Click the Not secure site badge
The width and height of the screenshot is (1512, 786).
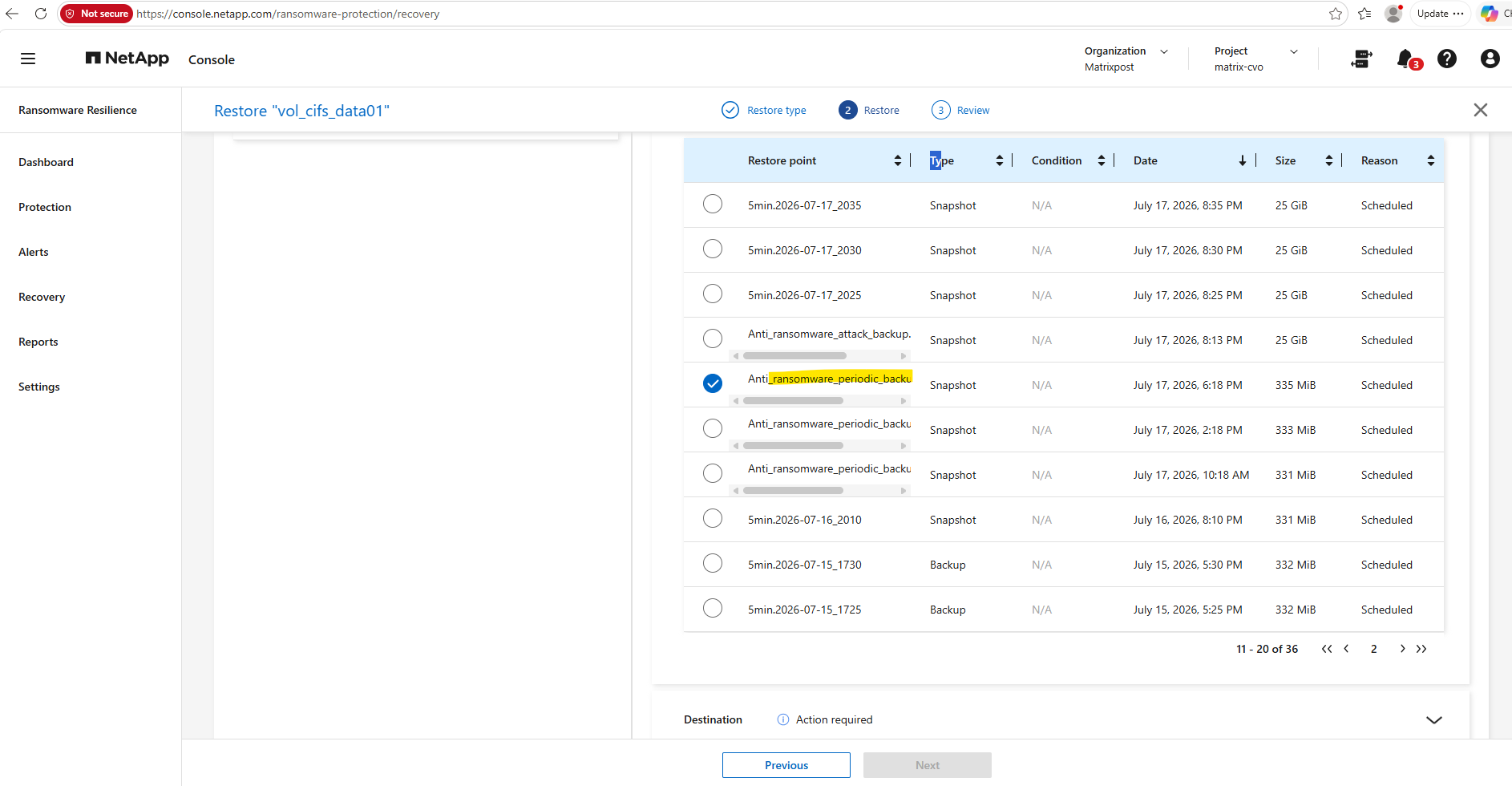point(97,14)
